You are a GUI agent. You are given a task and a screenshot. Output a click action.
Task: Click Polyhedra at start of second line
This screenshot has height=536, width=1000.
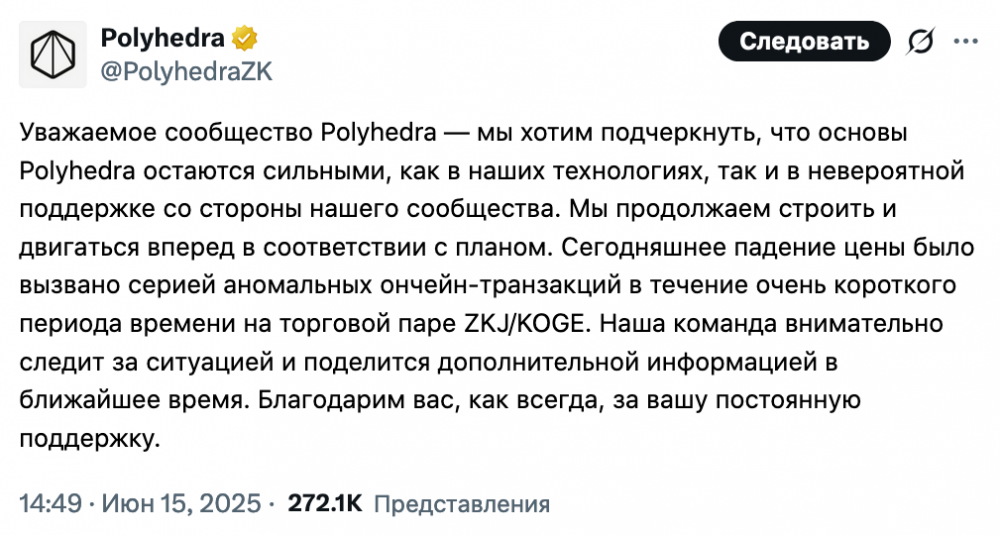pos(77,172)
